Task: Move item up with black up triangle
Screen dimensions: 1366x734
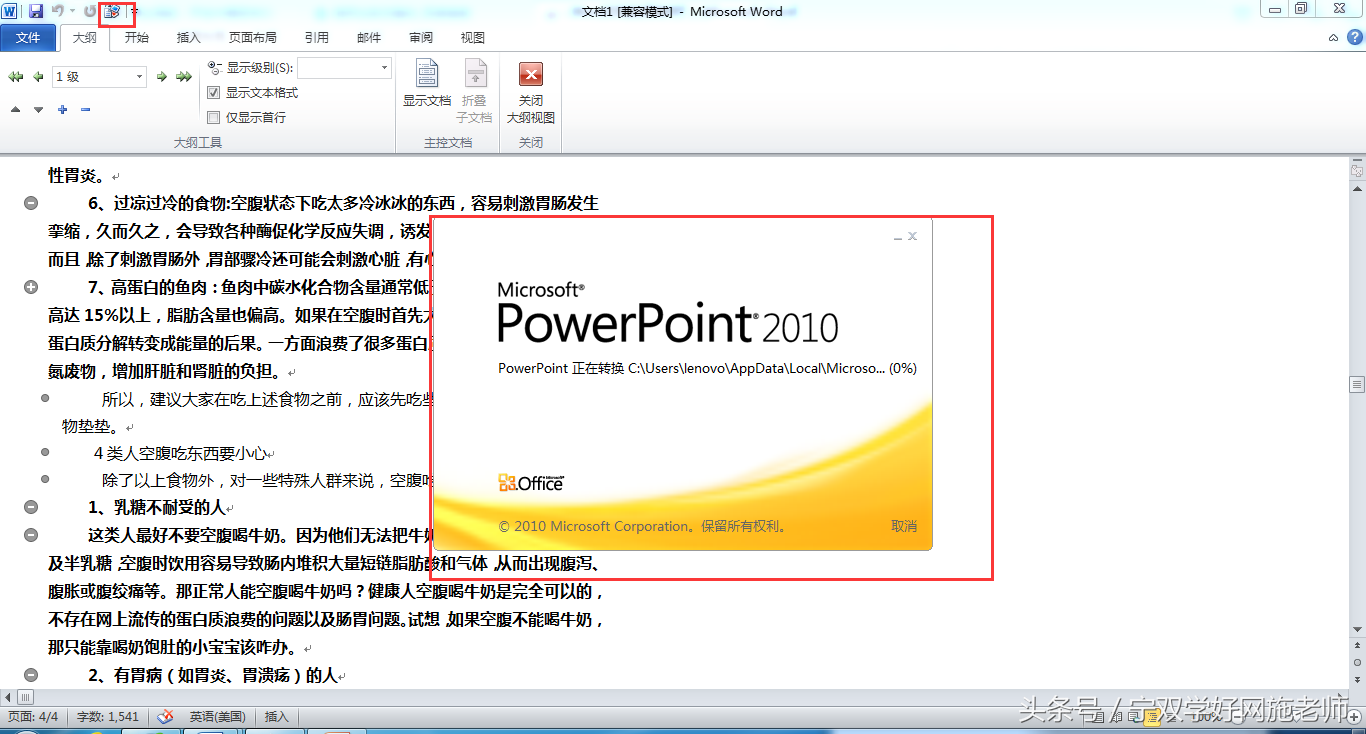Action: click(x=15, y=109)
